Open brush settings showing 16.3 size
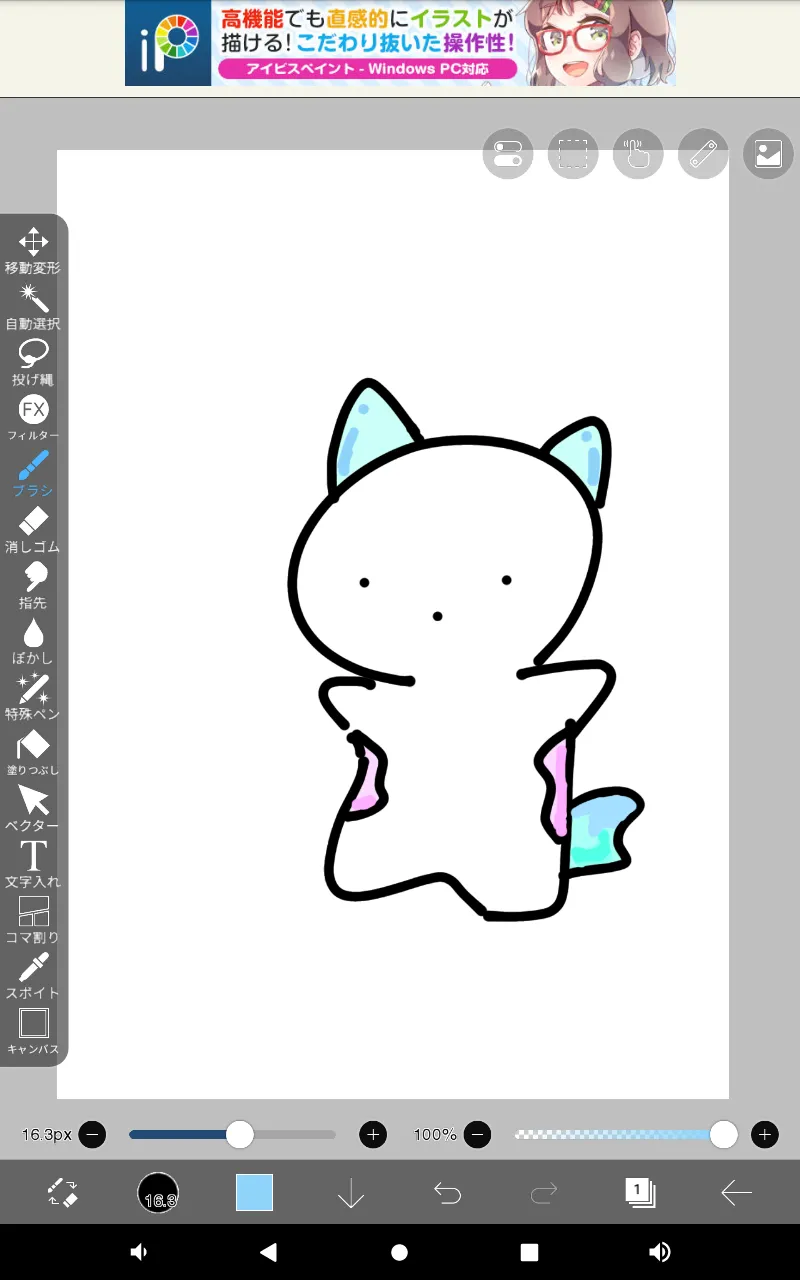 [x=158, y=1193]
